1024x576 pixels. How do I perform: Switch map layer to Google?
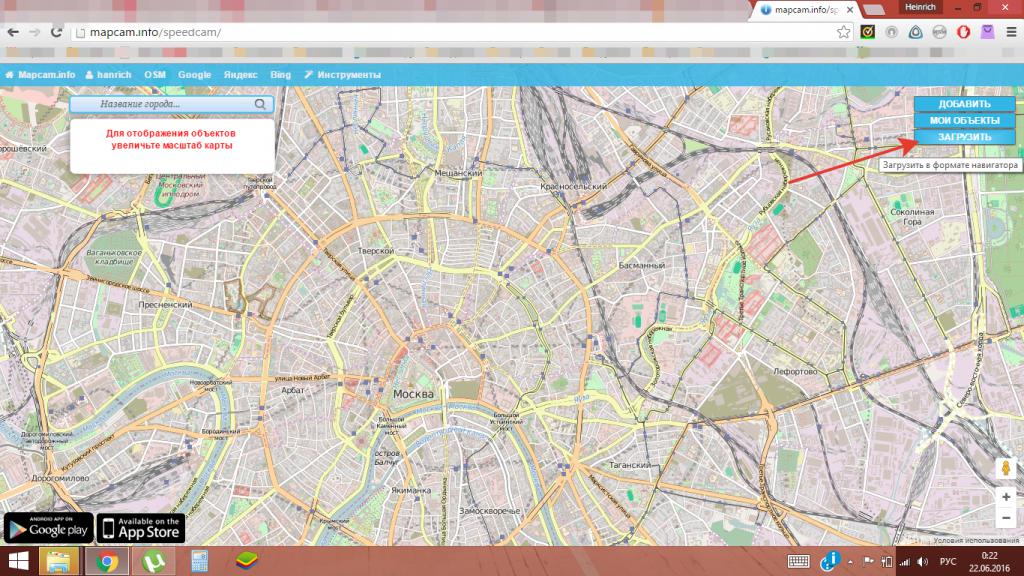tap(195, 75)
